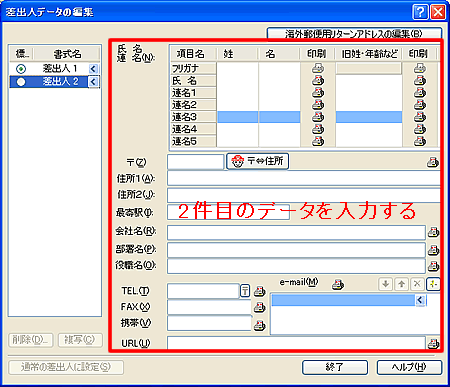This screenshot has width=450, height=387.
Task: Select the 連名4 row label
Action: [x=193, y=129]
